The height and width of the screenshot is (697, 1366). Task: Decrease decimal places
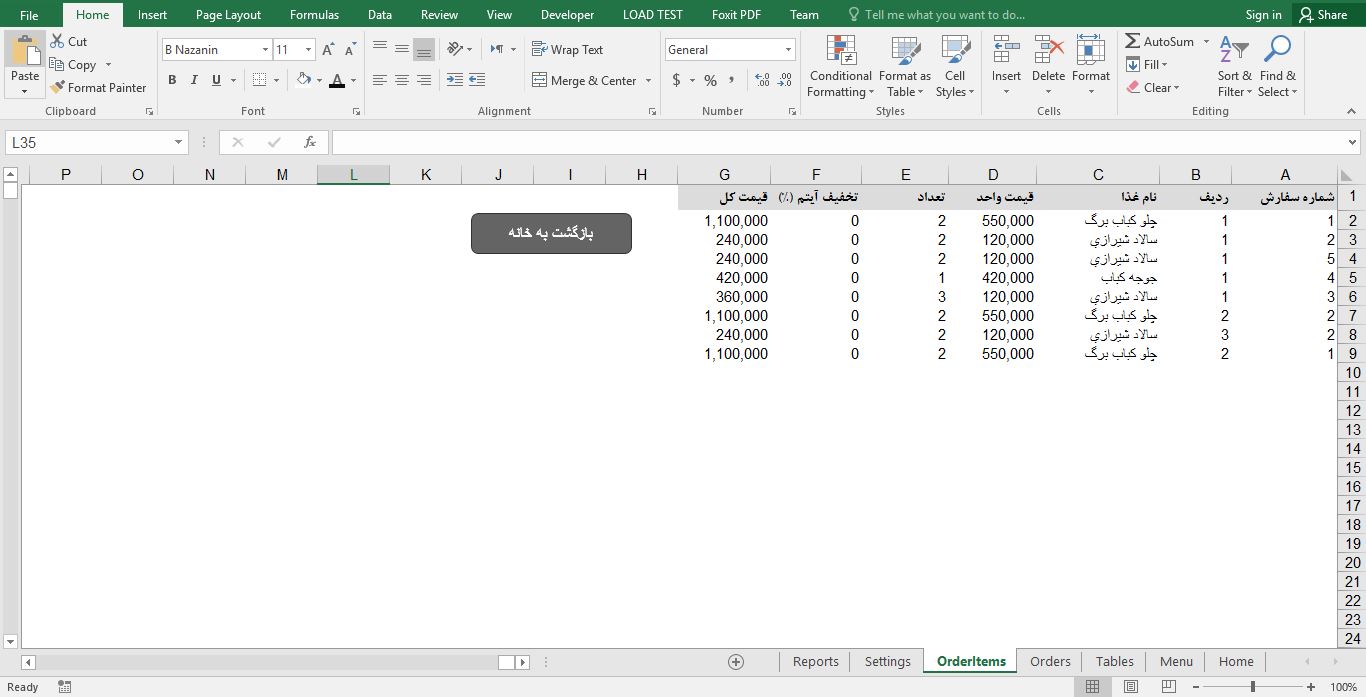tap(784, 80)
